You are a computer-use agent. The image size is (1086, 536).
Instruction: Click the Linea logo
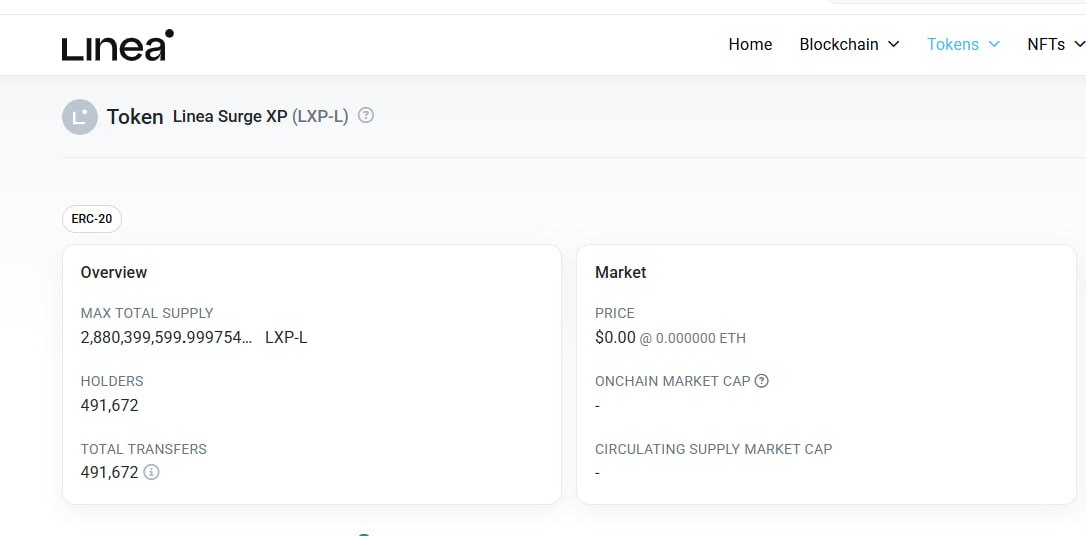pyautogui.click(x=118, y=45)
